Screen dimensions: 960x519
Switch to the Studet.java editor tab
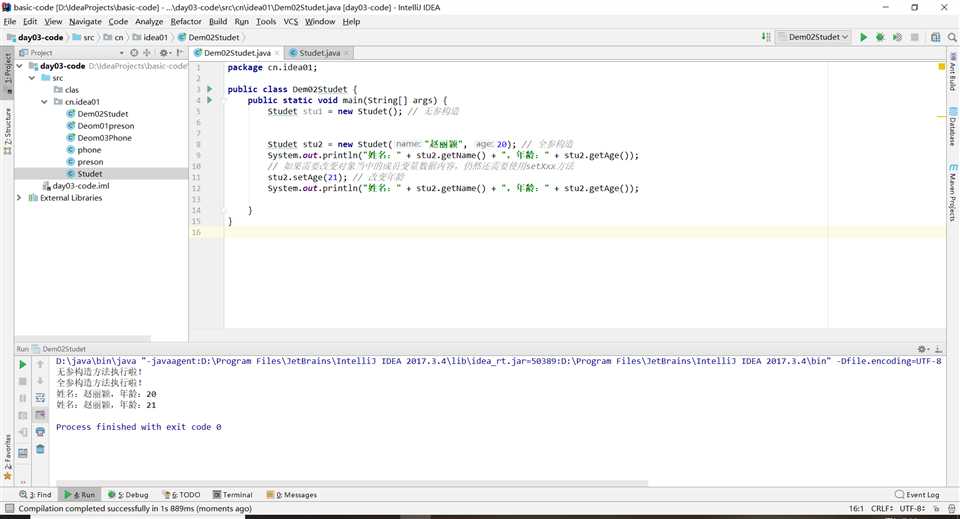319,53
